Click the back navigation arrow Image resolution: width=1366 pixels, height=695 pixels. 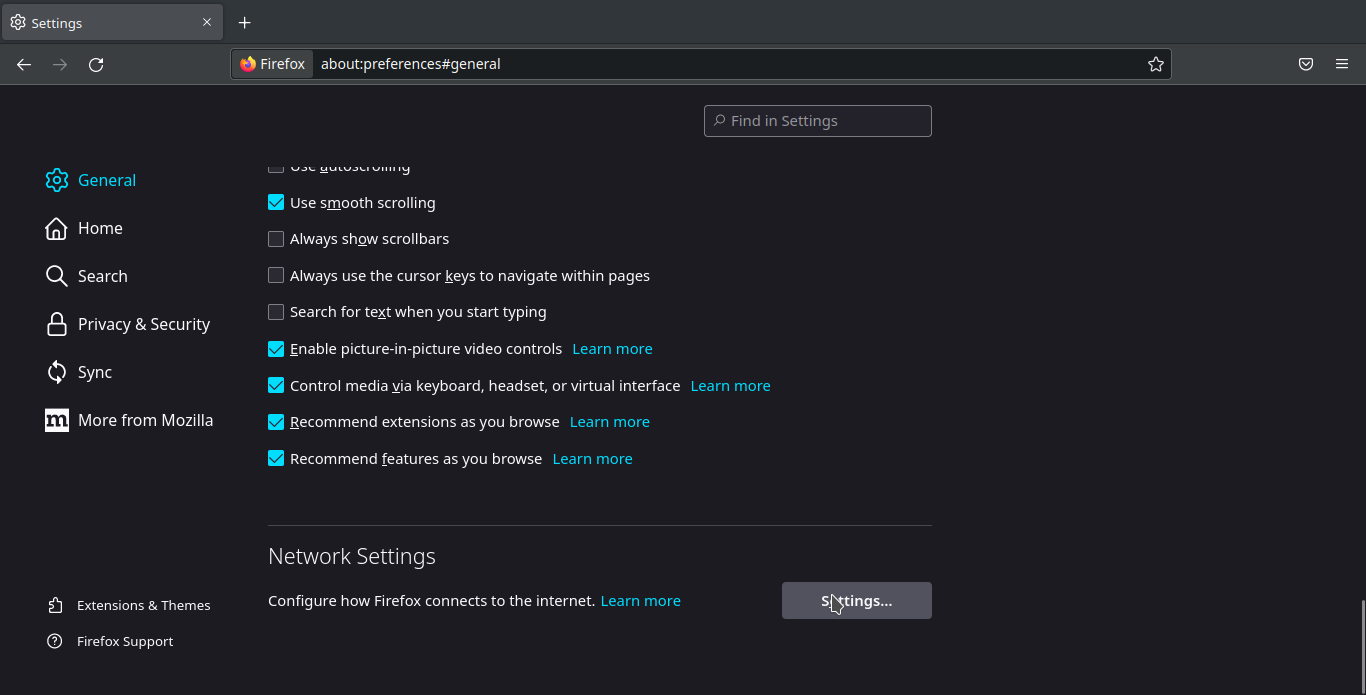click(x=24, y=65)
